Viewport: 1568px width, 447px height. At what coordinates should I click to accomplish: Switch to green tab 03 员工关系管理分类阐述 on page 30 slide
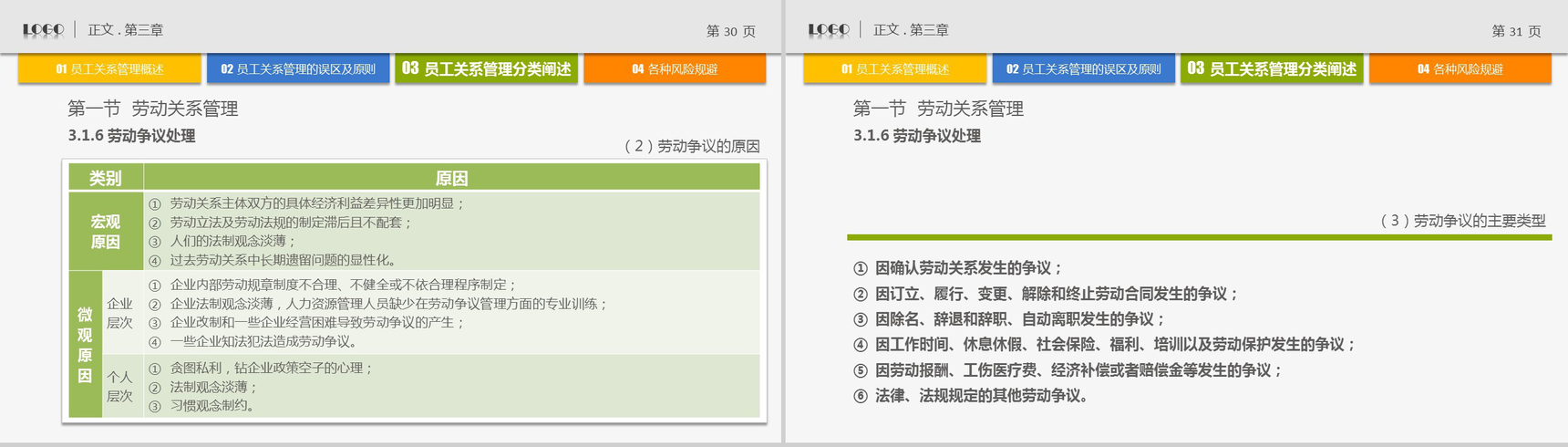(486, 69)
